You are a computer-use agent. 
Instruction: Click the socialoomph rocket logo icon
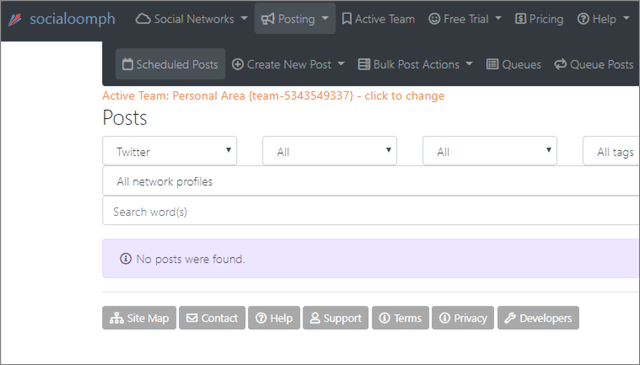(15, 19)
